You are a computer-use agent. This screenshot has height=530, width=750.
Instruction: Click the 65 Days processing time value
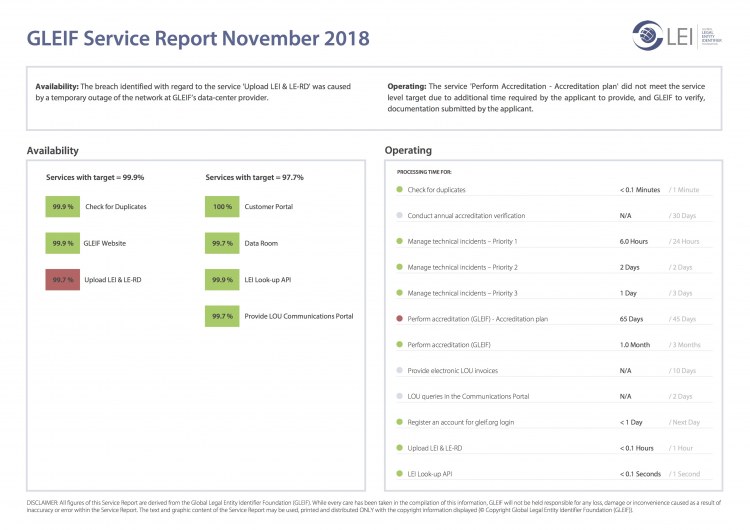(633, 319)
